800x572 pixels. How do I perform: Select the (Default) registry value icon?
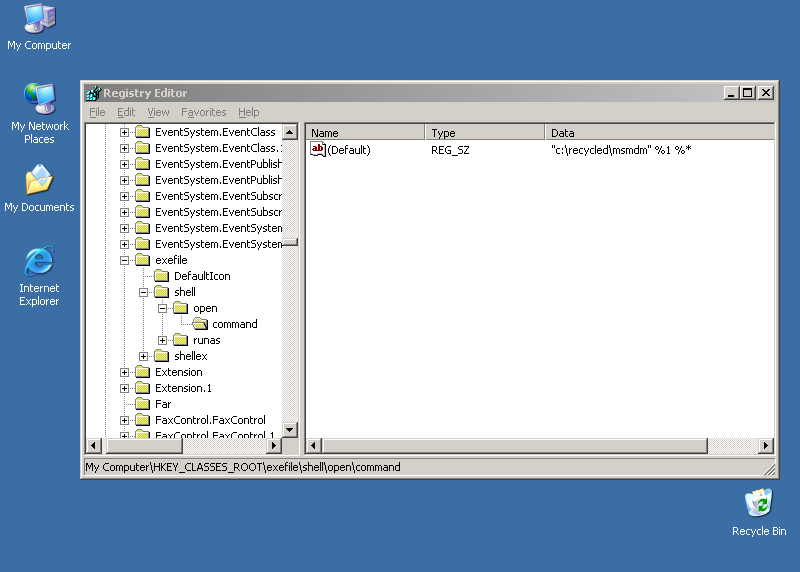coord(319,149)
